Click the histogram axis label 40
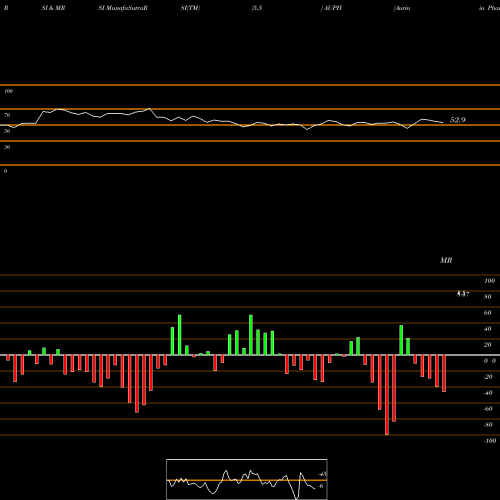 pos(487,329)
